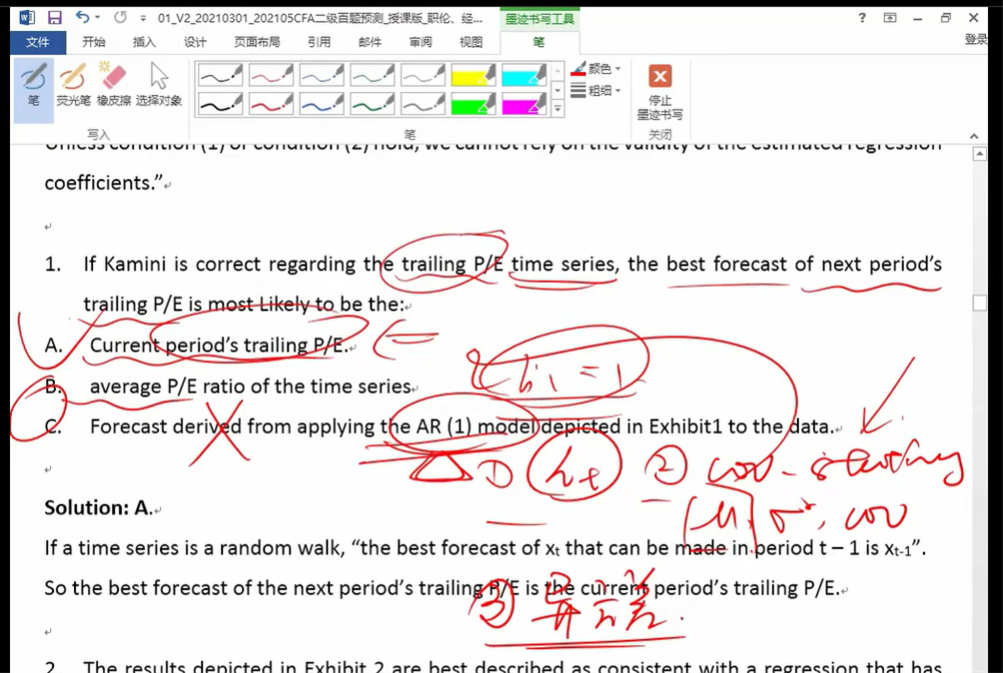Switch to the Home (开始) tab
The image size is (1003, 673).
coord(93,42)
